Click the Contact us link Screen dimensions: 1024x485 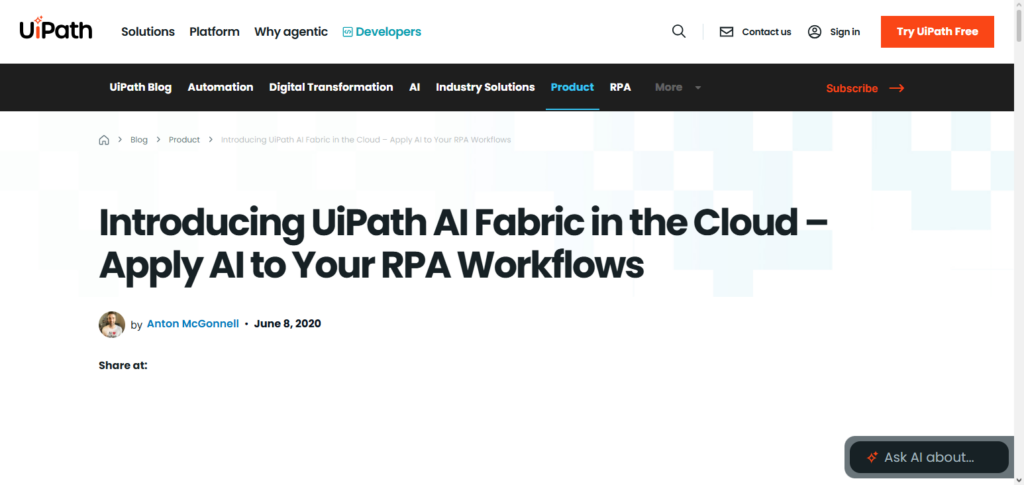[x=766, y=32]
